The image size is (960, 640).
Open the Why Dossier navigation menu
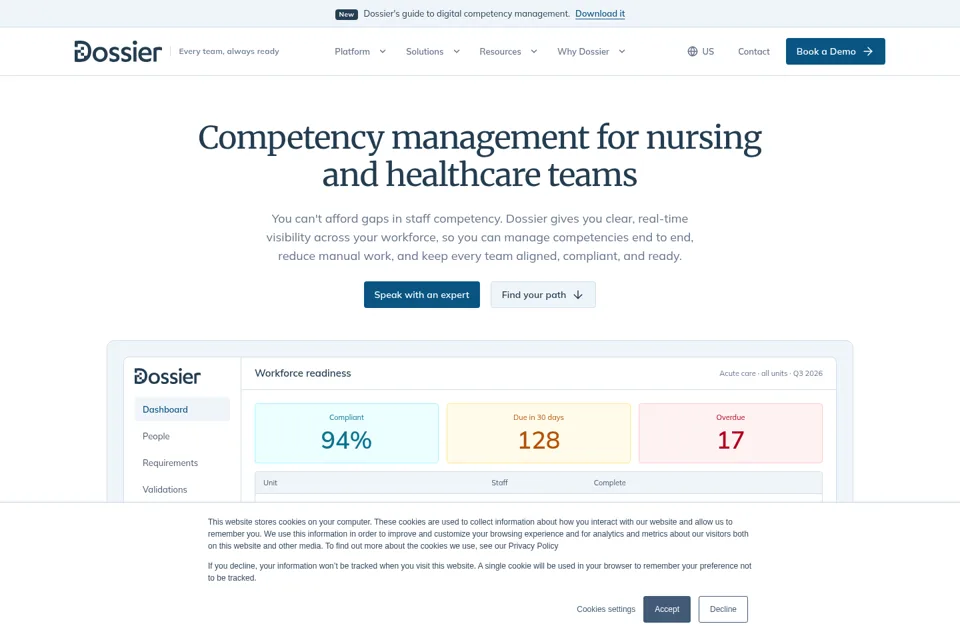pyautogui.click(x=591, y=51)
